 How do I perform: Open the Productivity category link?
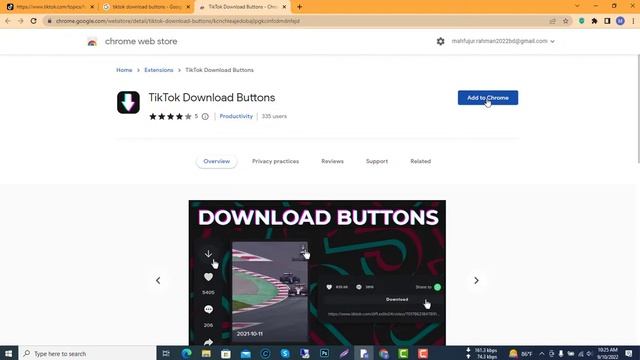236,116
